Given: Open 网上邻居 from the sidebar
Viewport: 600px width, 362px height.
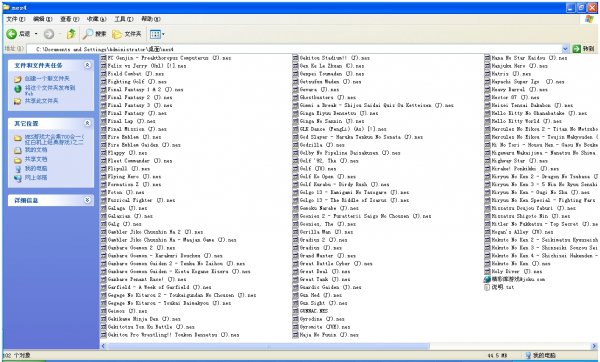Looking at the screenshot, I should coord(36,178).
